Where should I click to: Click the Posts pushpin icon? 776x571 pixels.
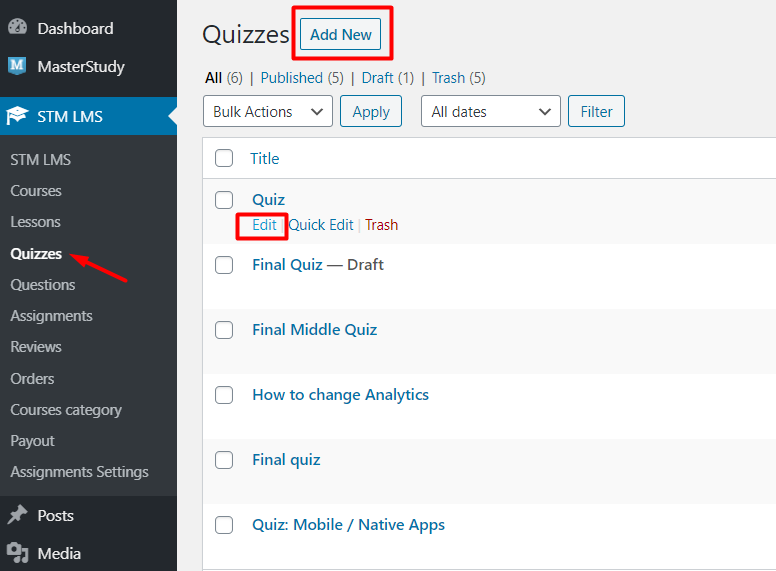(x=17, y=515)
